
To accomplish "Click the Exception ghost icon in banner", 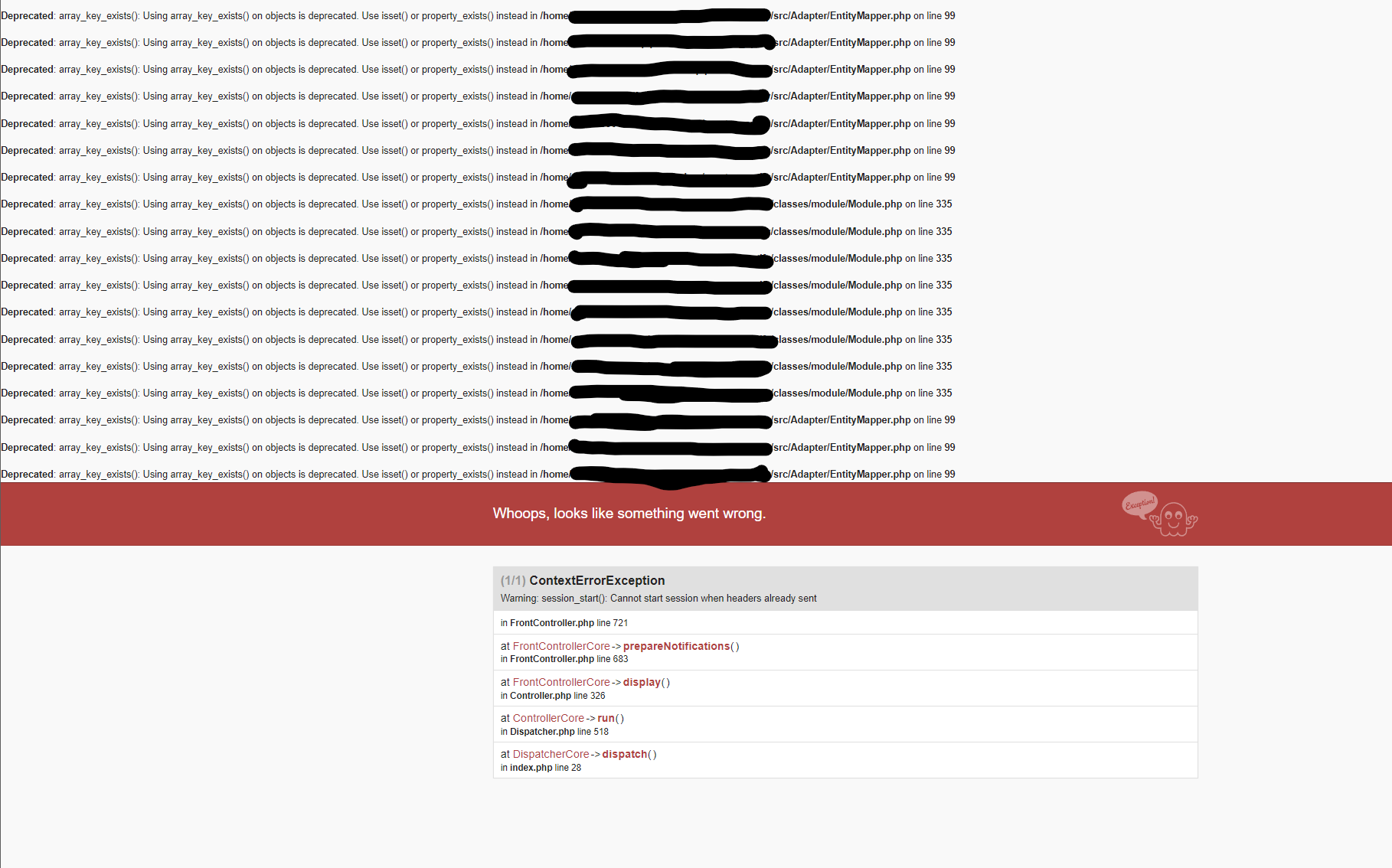I will pyautogui.click(x=1160, y=514).
